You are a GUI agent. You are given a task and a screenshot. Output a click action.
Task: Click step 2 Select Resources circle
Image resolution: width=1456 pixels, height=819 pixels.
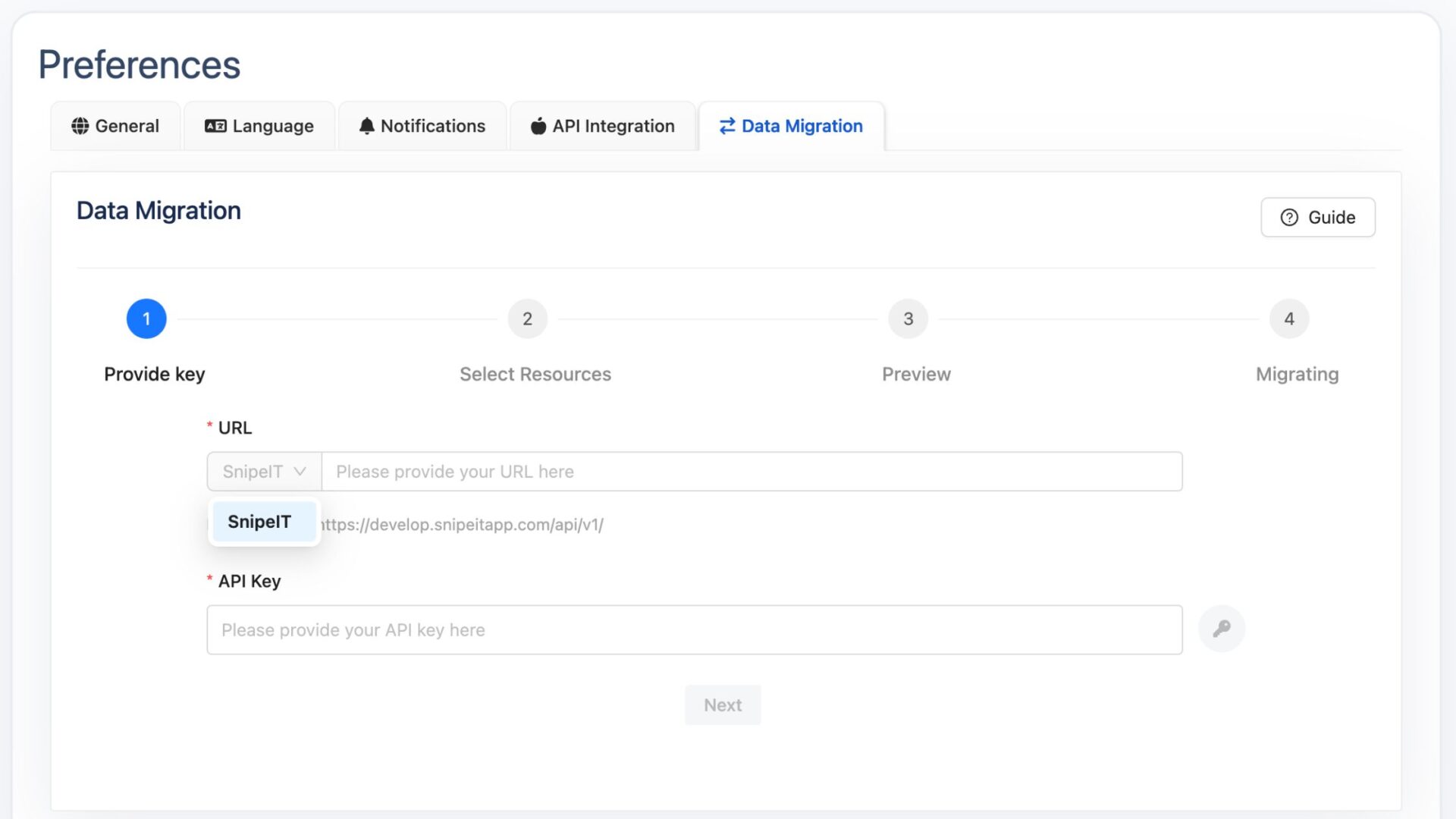527,318
